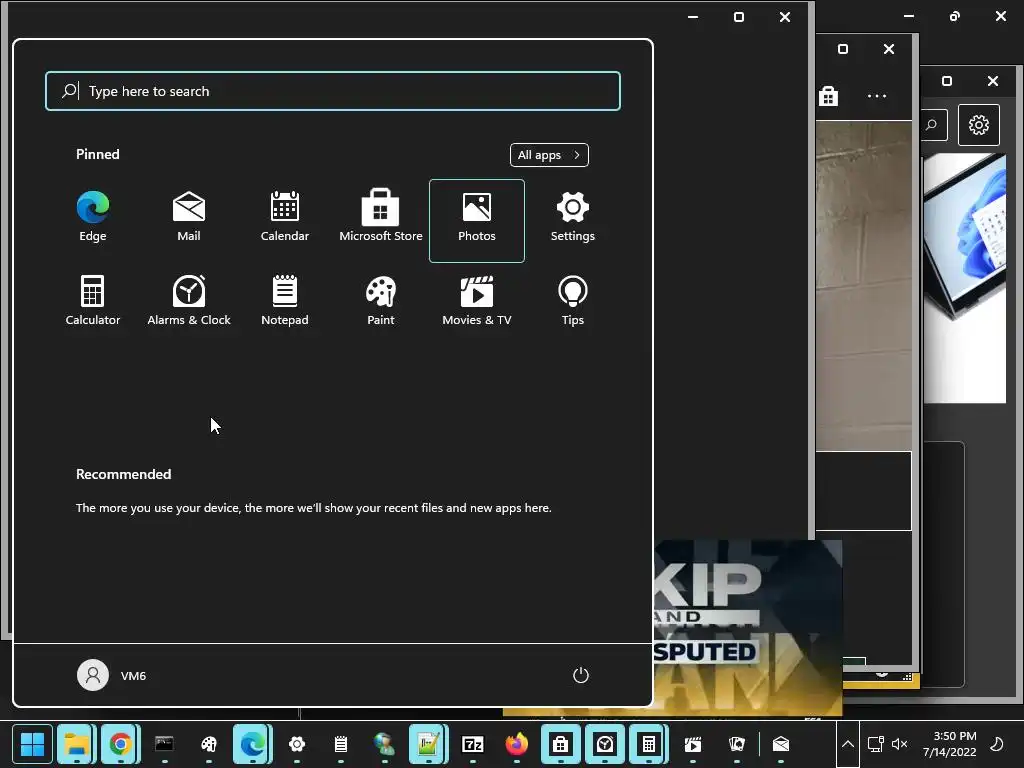
Task: Open the VM6 user account menu
Action: coord(112,675)
